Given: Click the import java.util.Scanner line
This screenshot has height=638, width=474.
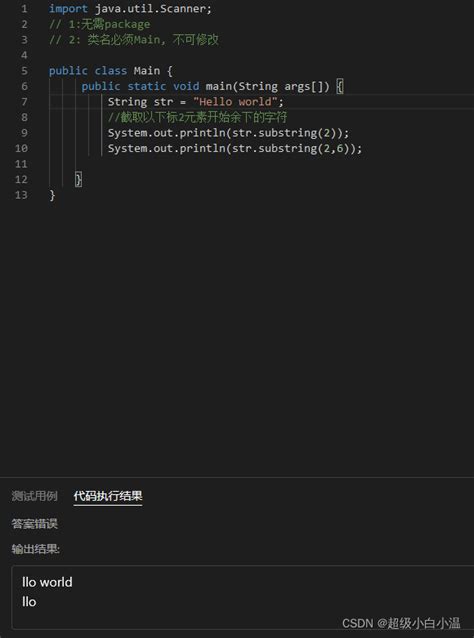Looking at the screenshot, I should [130, 9].
